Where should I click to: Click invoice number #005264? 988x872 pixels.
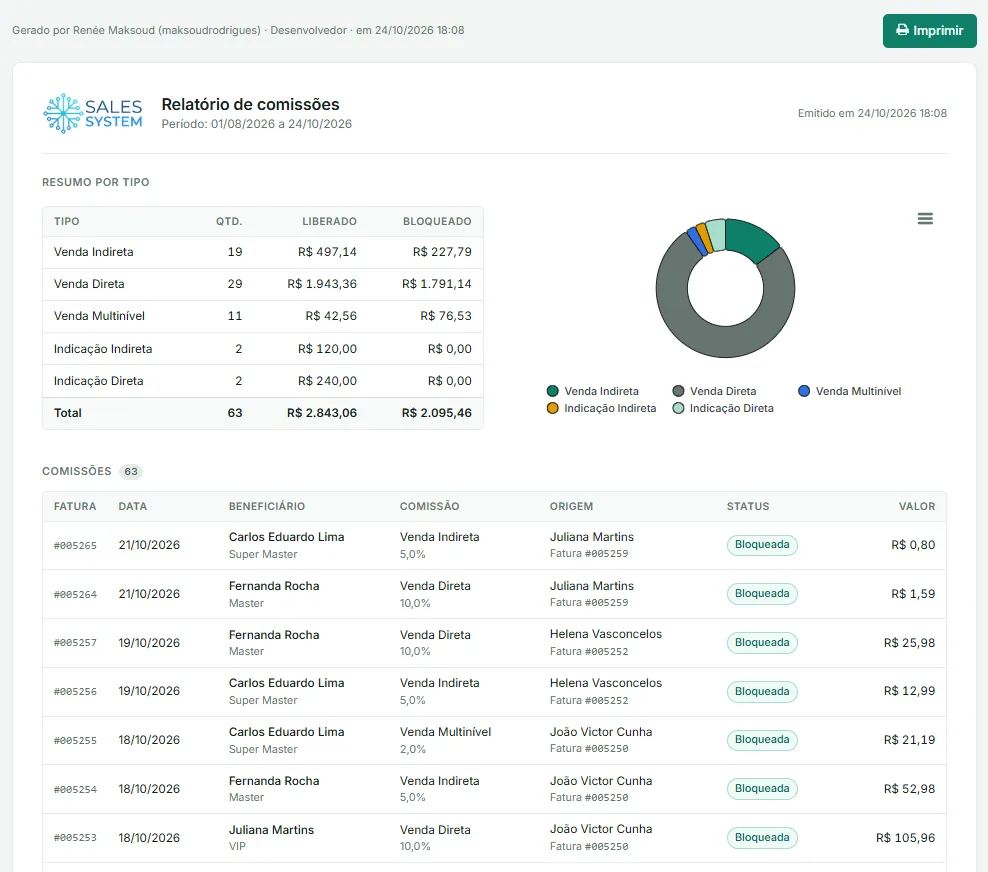pyautogui.click(x=76, y=594)
